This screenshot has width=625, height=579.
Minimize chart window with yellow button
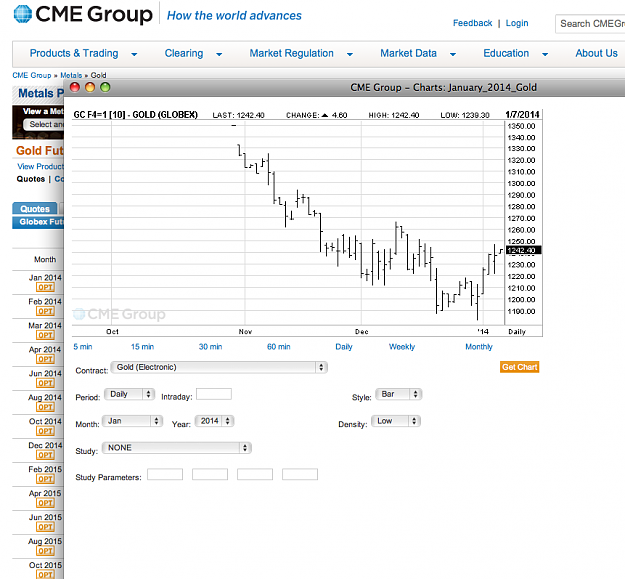click(90, 87)
